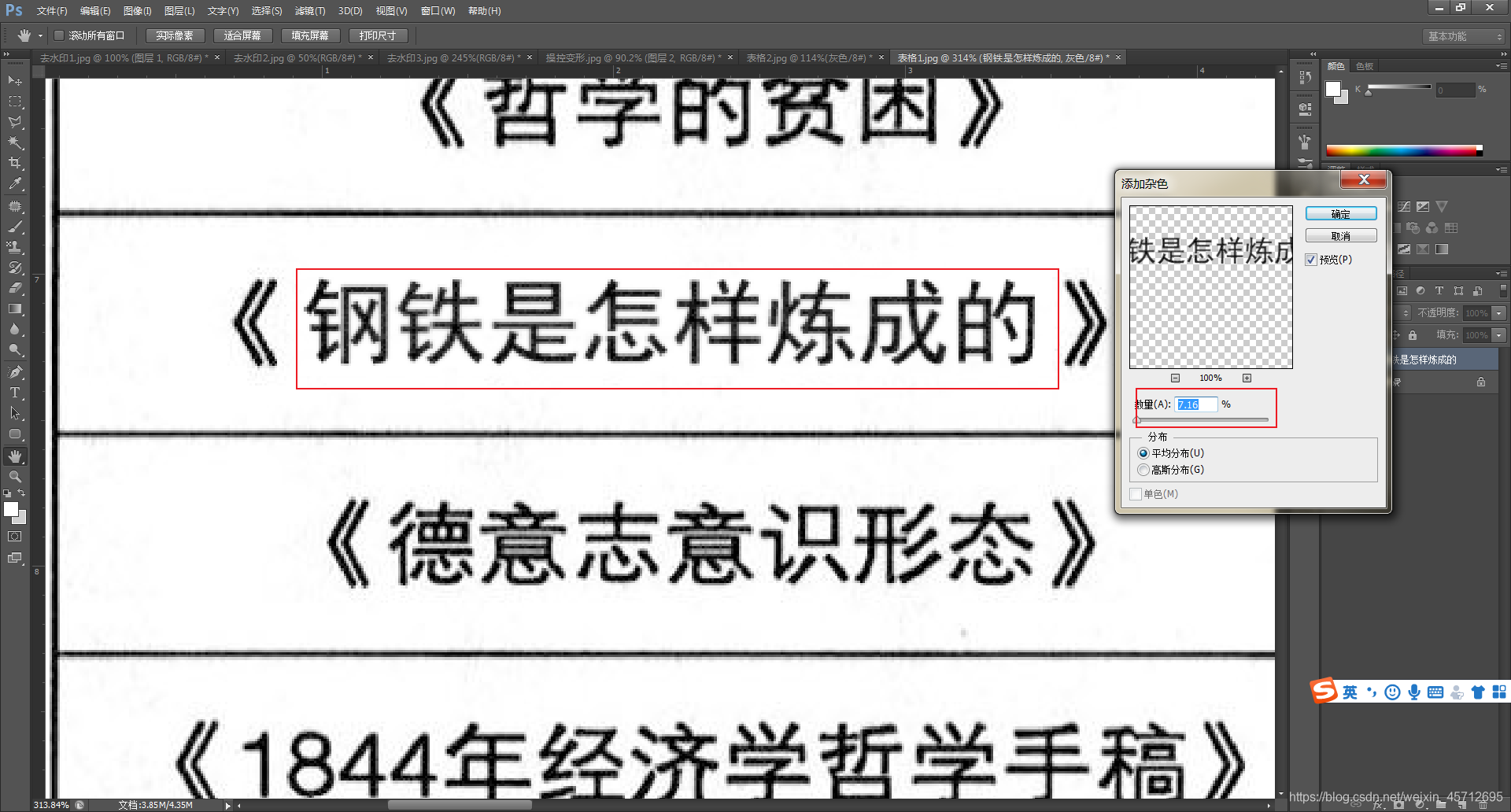Open the History panel icon
The width and height of the screenshot is (1511, 812).
[1305, 78]
